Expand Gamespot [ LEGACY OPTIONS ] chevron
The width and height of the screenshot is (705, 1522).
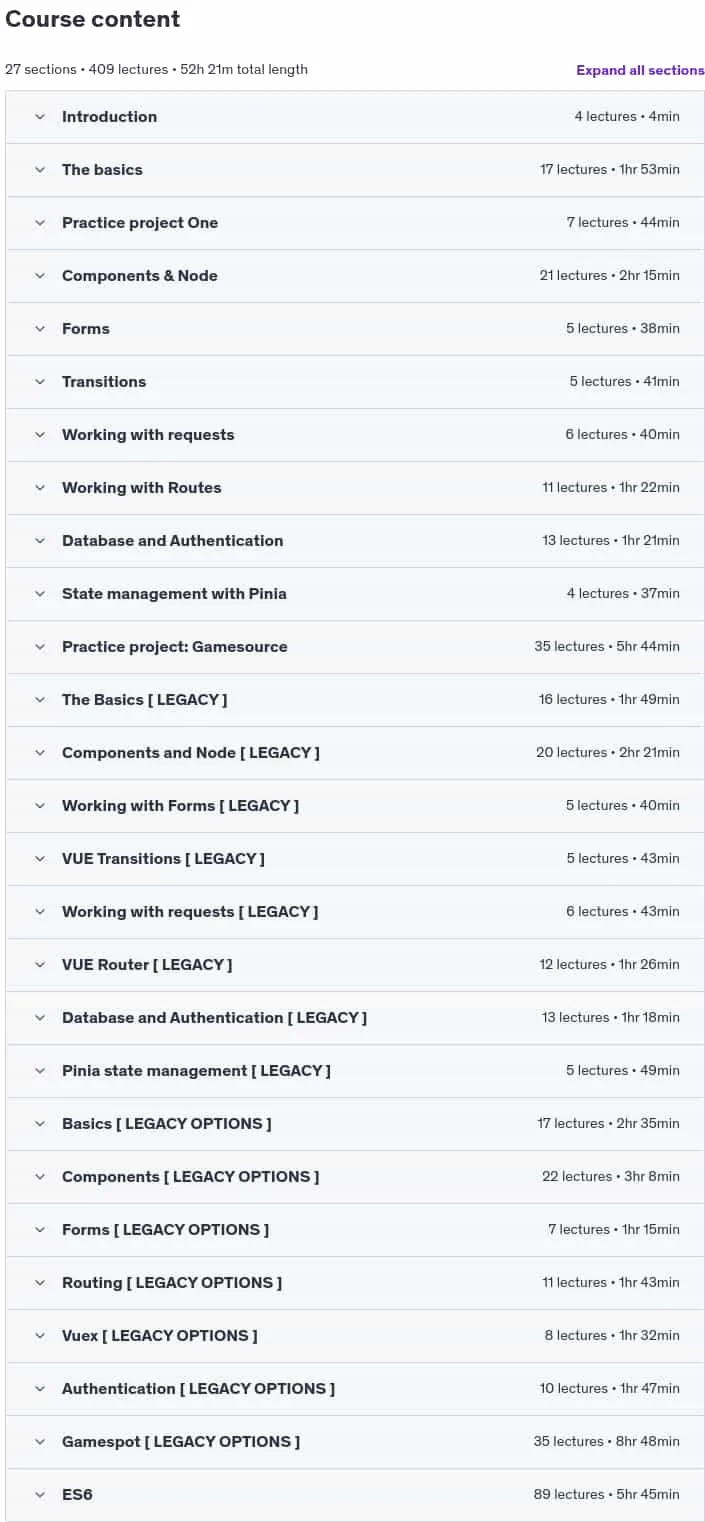40,1442
